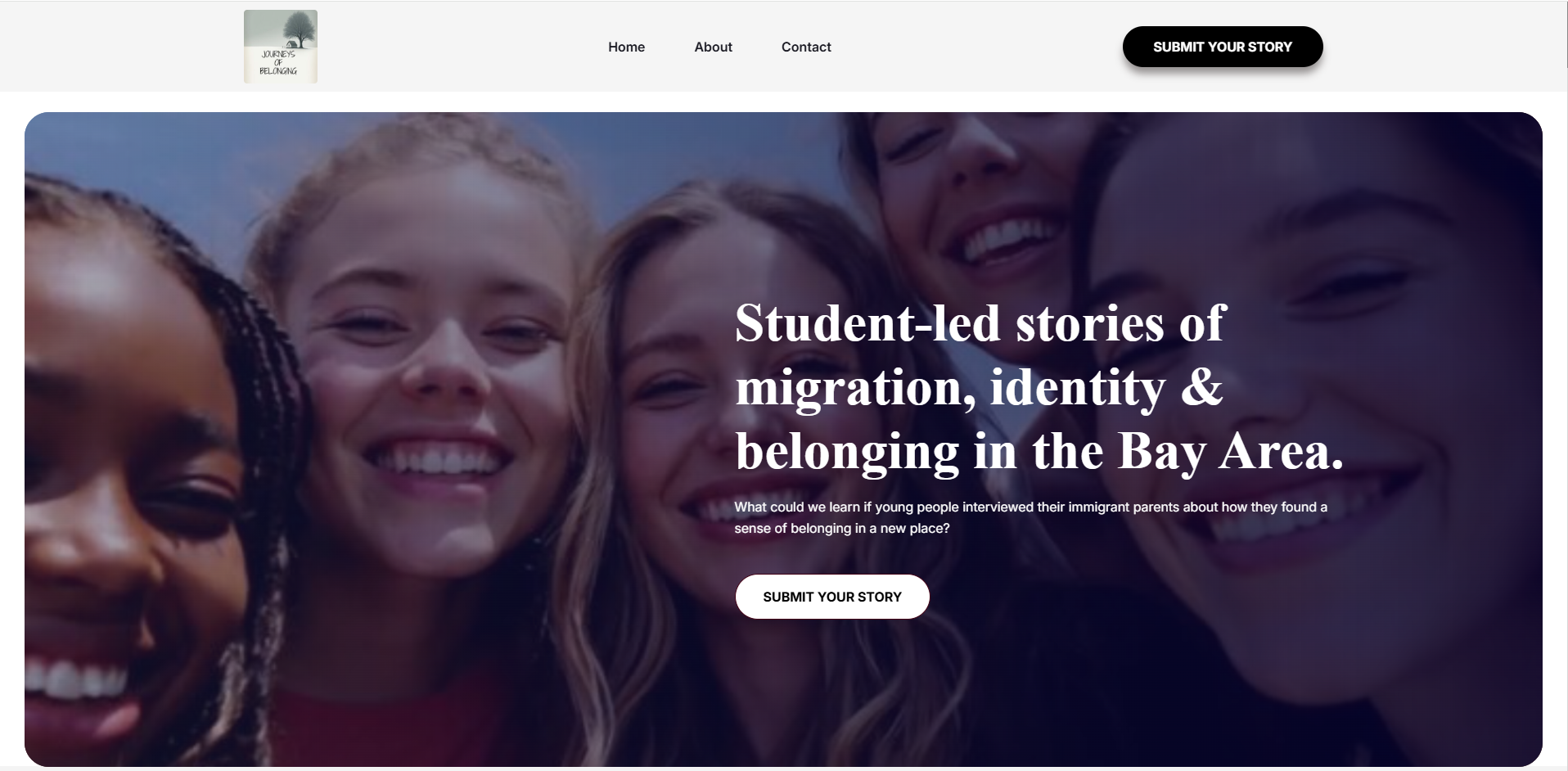
Task: Click the headline line "migration, identity &"
Action: coord(979,387)
